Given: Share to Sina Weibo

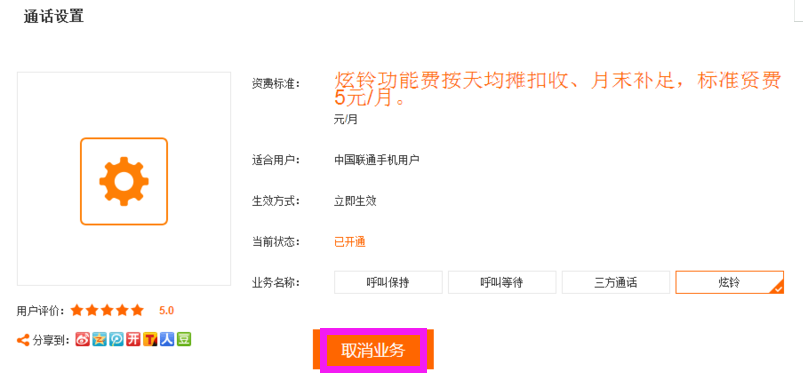Looking at the screenshot, I should pos(83,339).
